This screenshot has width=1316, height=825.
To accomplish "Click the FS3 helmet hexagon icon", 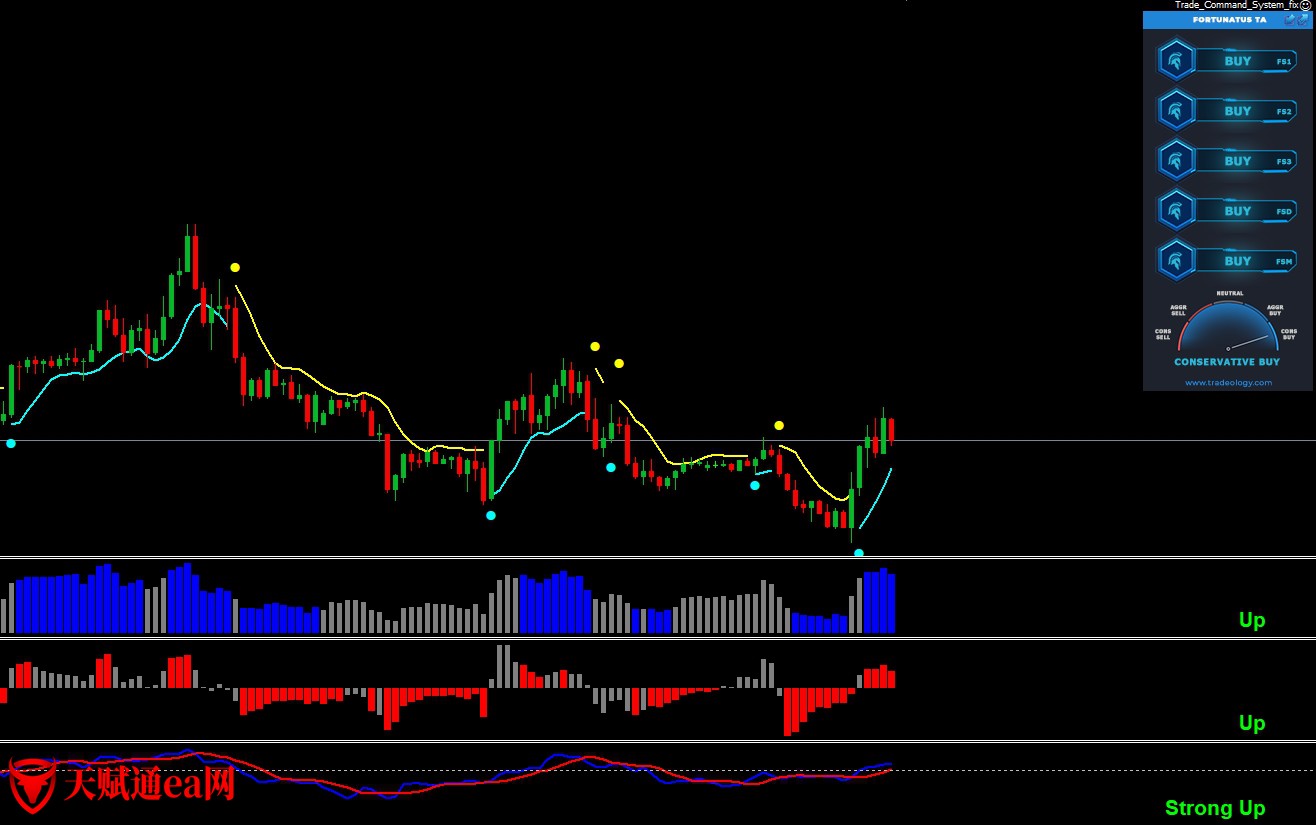I will point(1176,161).
